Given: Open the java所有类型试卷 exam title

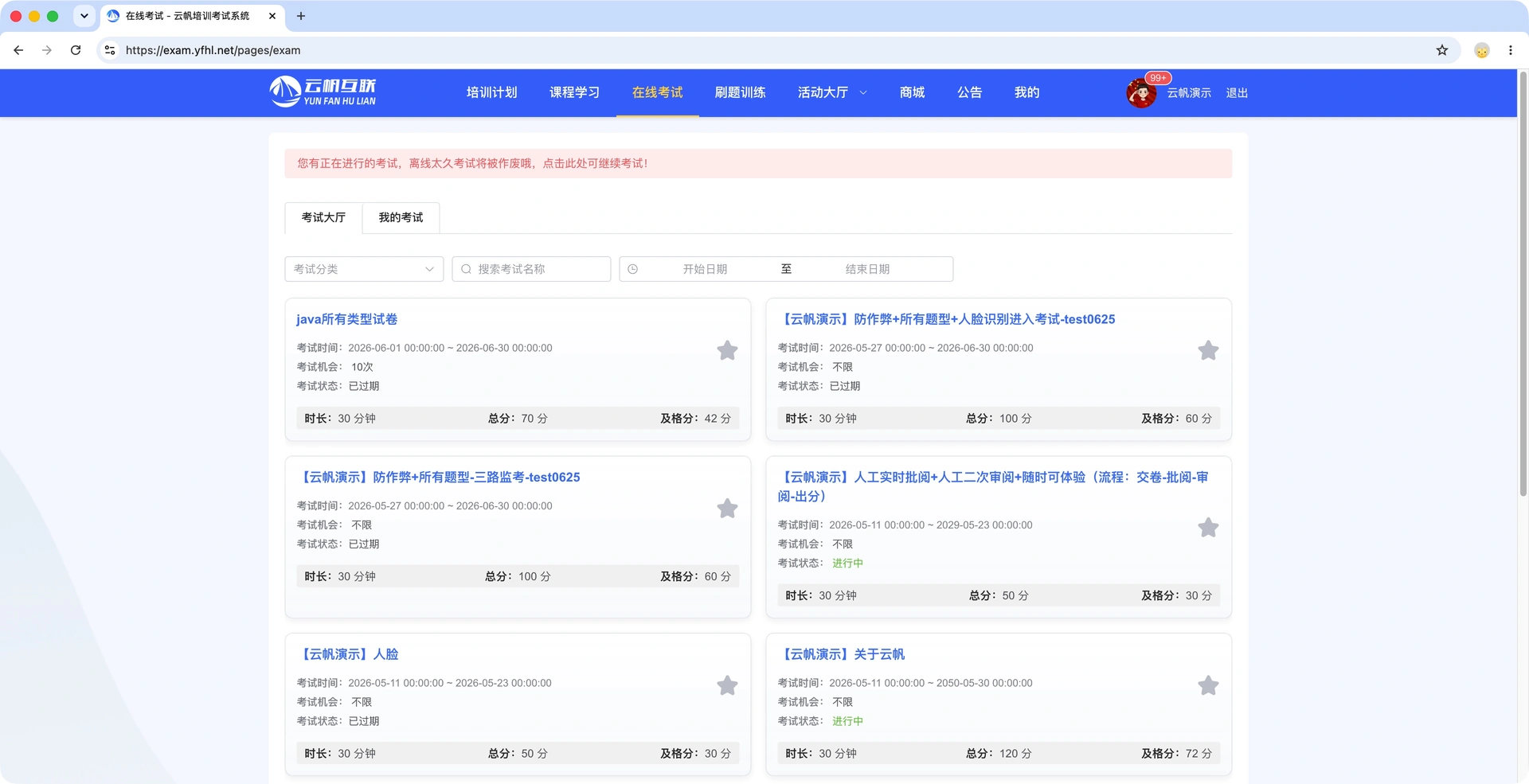Looking at the screenshot, I should 346,319.
